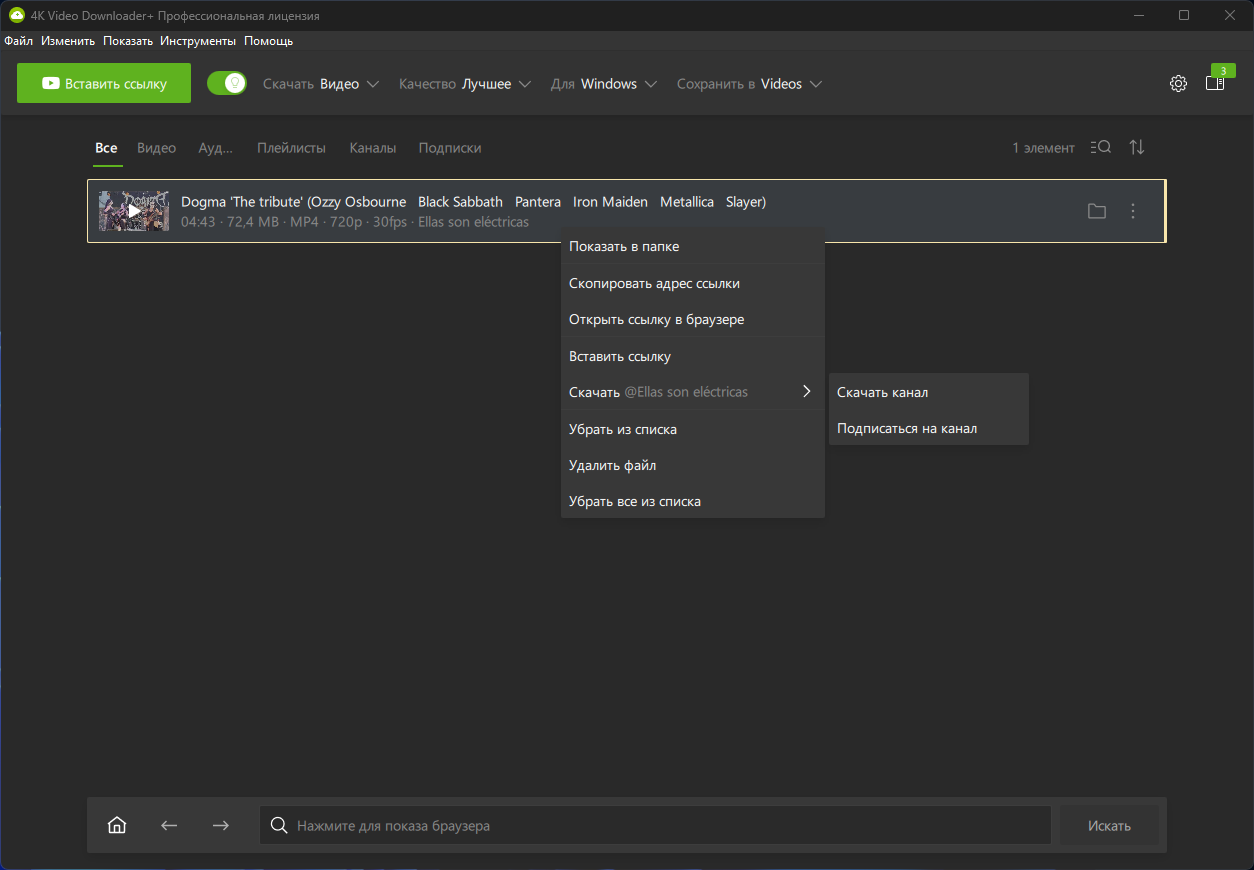The image size is (1254, 870).
Task: Open the Инструменты menu
Action: click(198, 41)
